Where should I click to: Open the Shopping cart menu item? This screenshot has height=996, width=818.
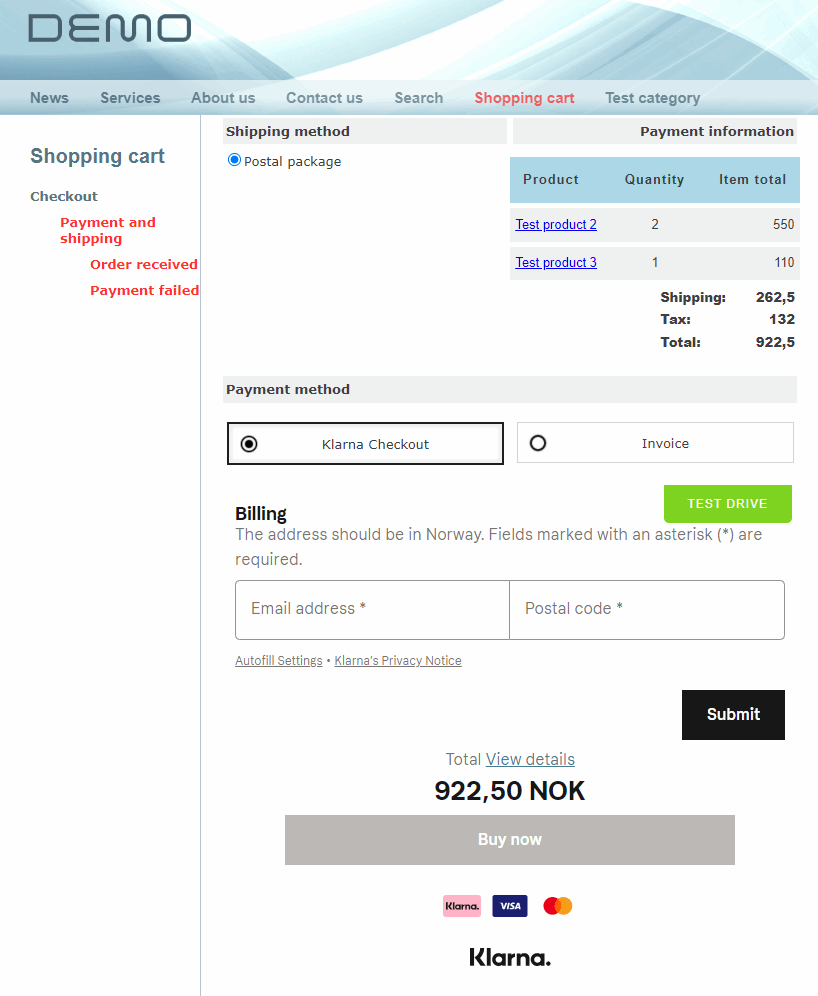pyautogui.click(x=524, y=98)
